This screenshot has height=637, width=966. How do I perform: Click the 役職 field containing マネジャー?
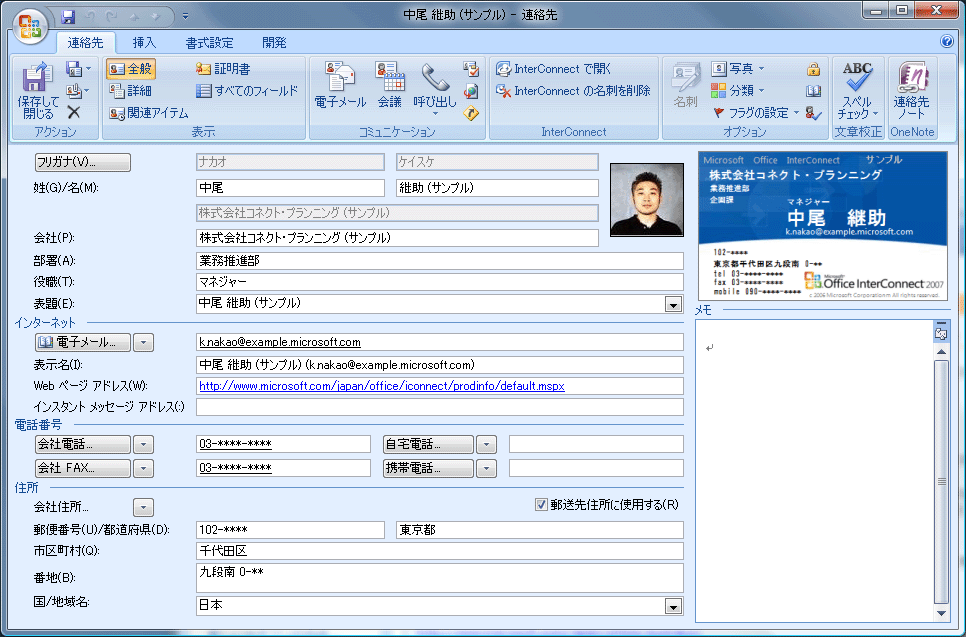(440, 282)
